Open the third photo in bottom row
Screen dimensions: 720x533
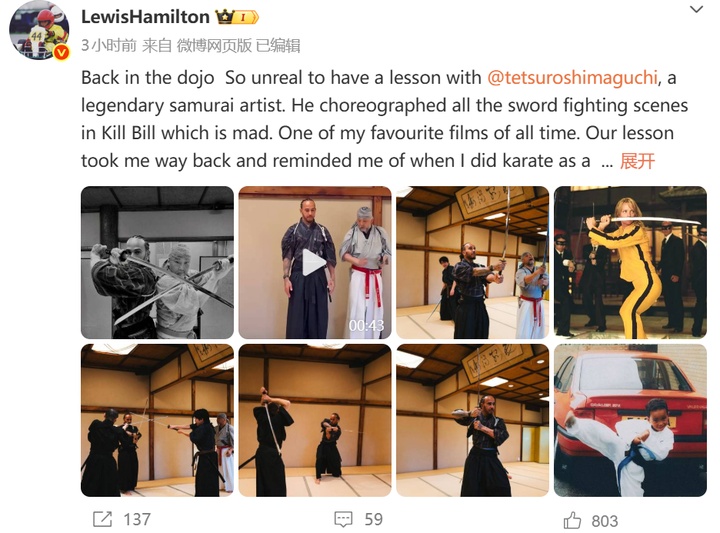pyautogui.click(x=472, y=420)
